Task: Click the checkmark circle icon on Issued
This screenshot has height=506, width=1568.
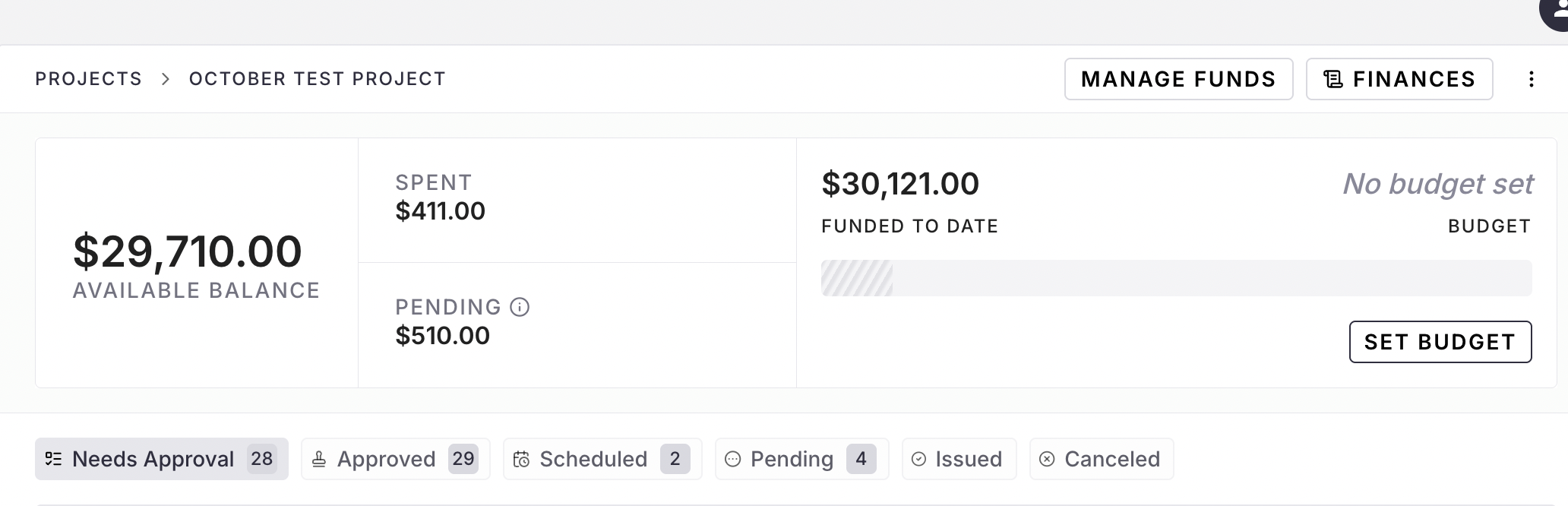Action: tap(918, 459)
